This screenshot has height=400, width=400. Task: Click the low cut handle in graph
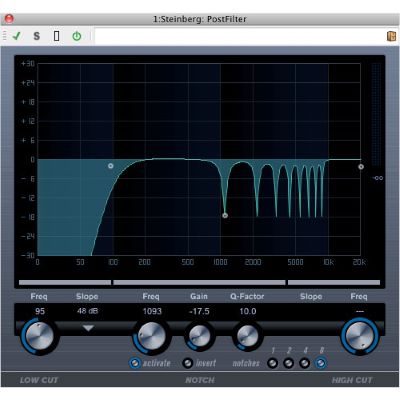tap(111, 166)
